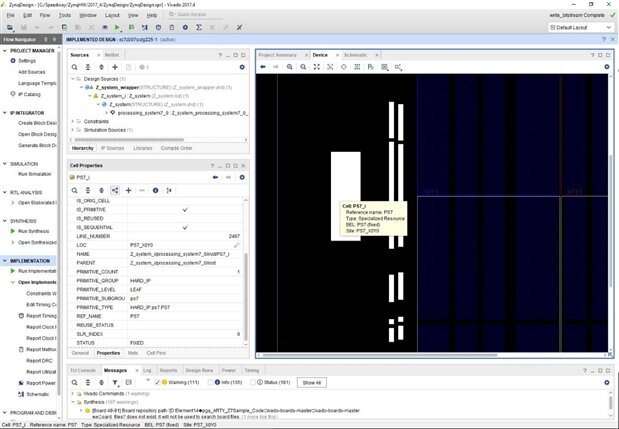The height and width of the screenshot is (429, 619).
Task: Expand Vivado Commands messages group
Action: [x=73, y=393]
